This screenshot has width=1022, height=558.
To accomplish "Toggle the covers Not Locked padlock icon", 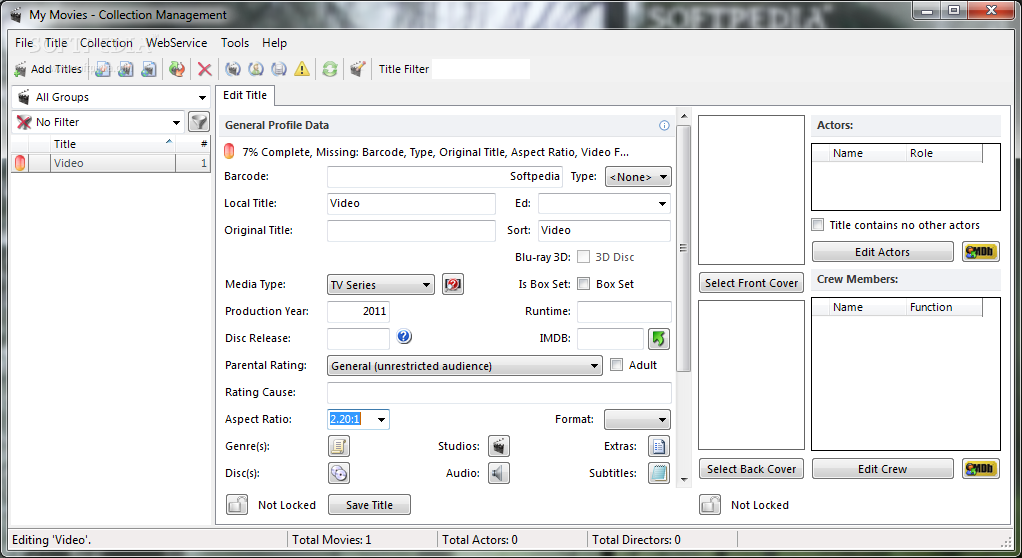I will tap(710, 505).
